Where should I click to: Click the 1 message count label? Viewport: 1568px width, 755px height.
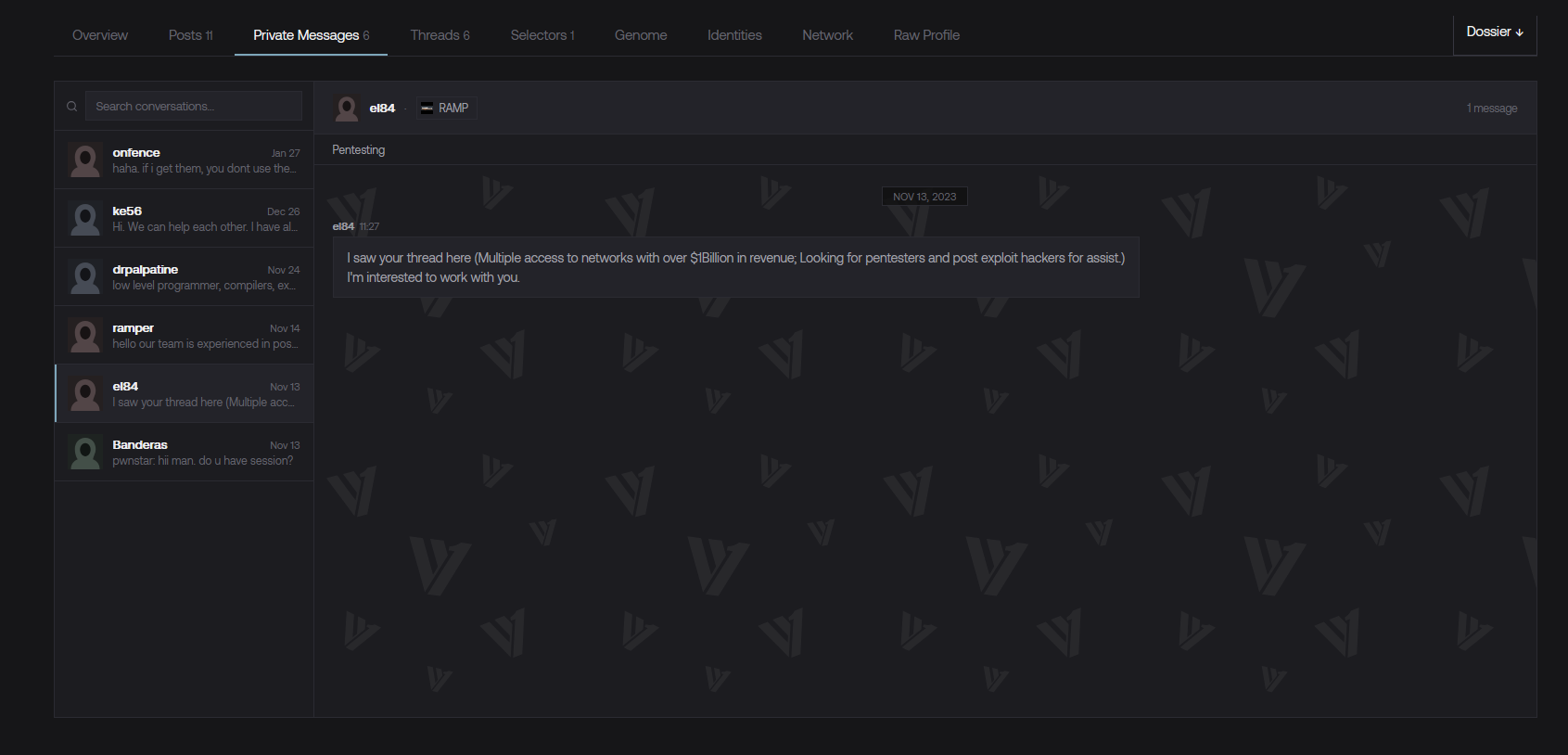[x=1492, y=109]
